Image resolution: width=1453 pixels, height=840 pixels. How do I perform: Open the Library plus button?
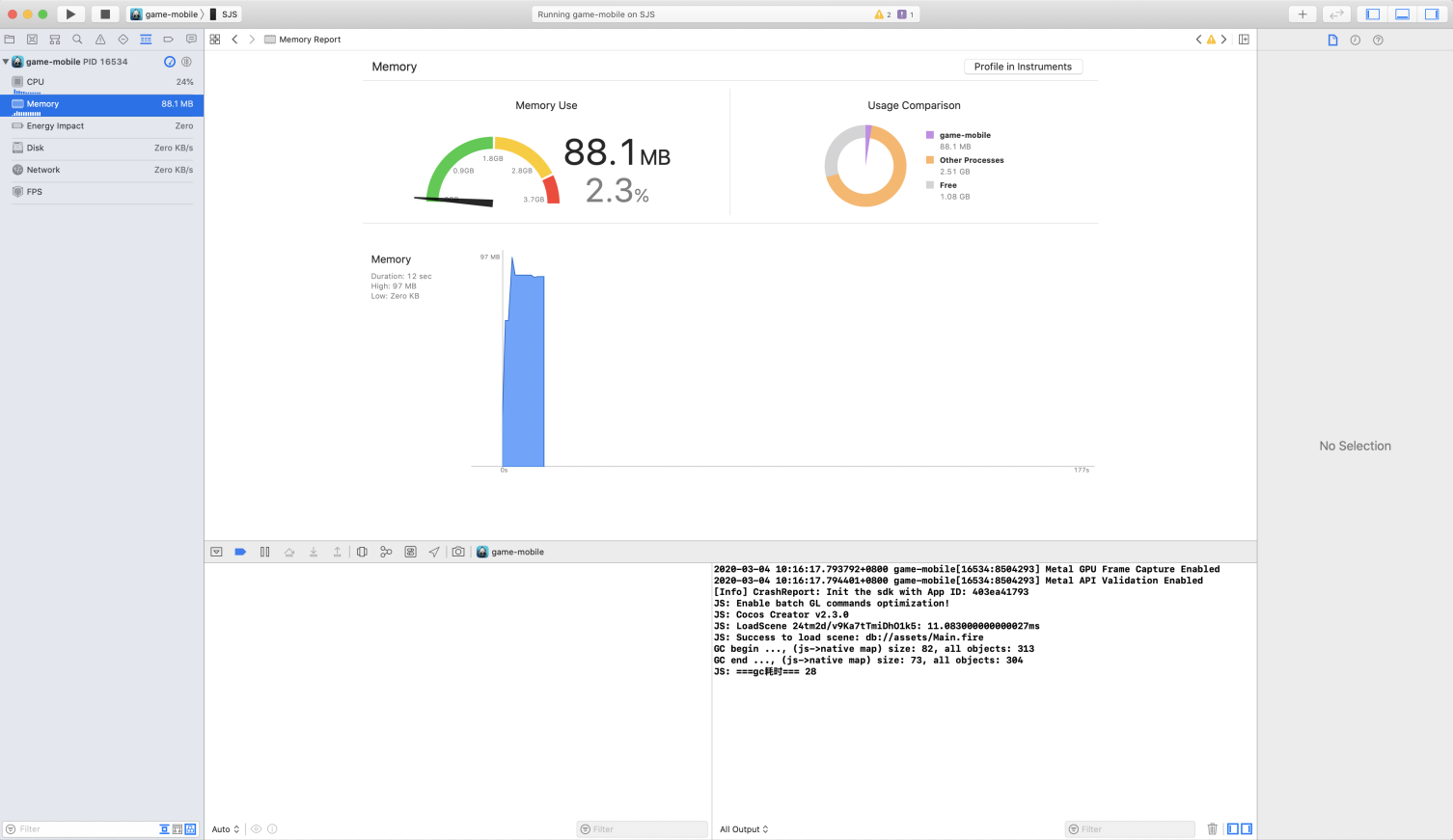pyautogui.click(x=1302, y=14)
